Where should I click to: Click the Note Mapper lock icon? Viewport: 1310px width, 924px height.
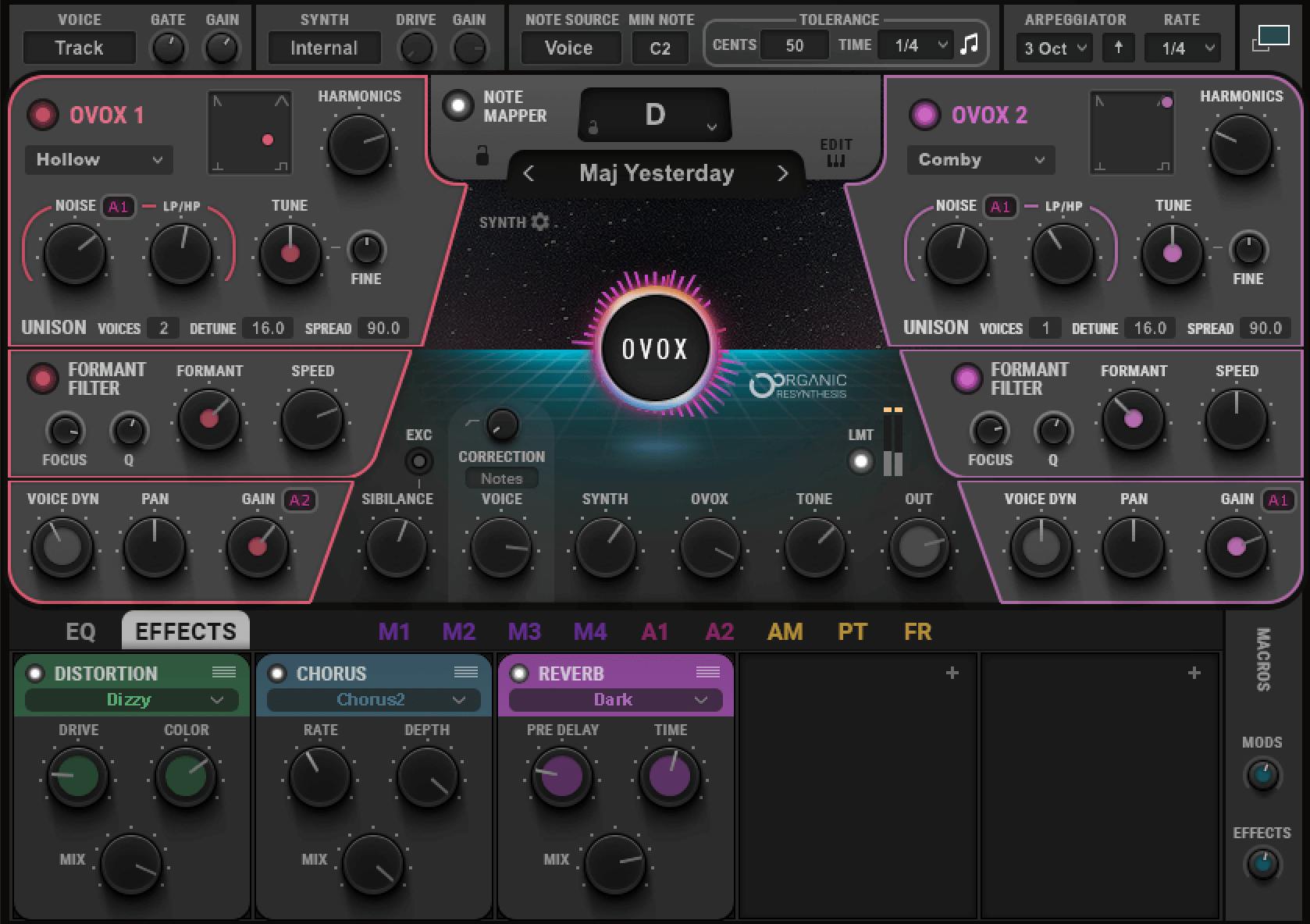coord(482,155)
